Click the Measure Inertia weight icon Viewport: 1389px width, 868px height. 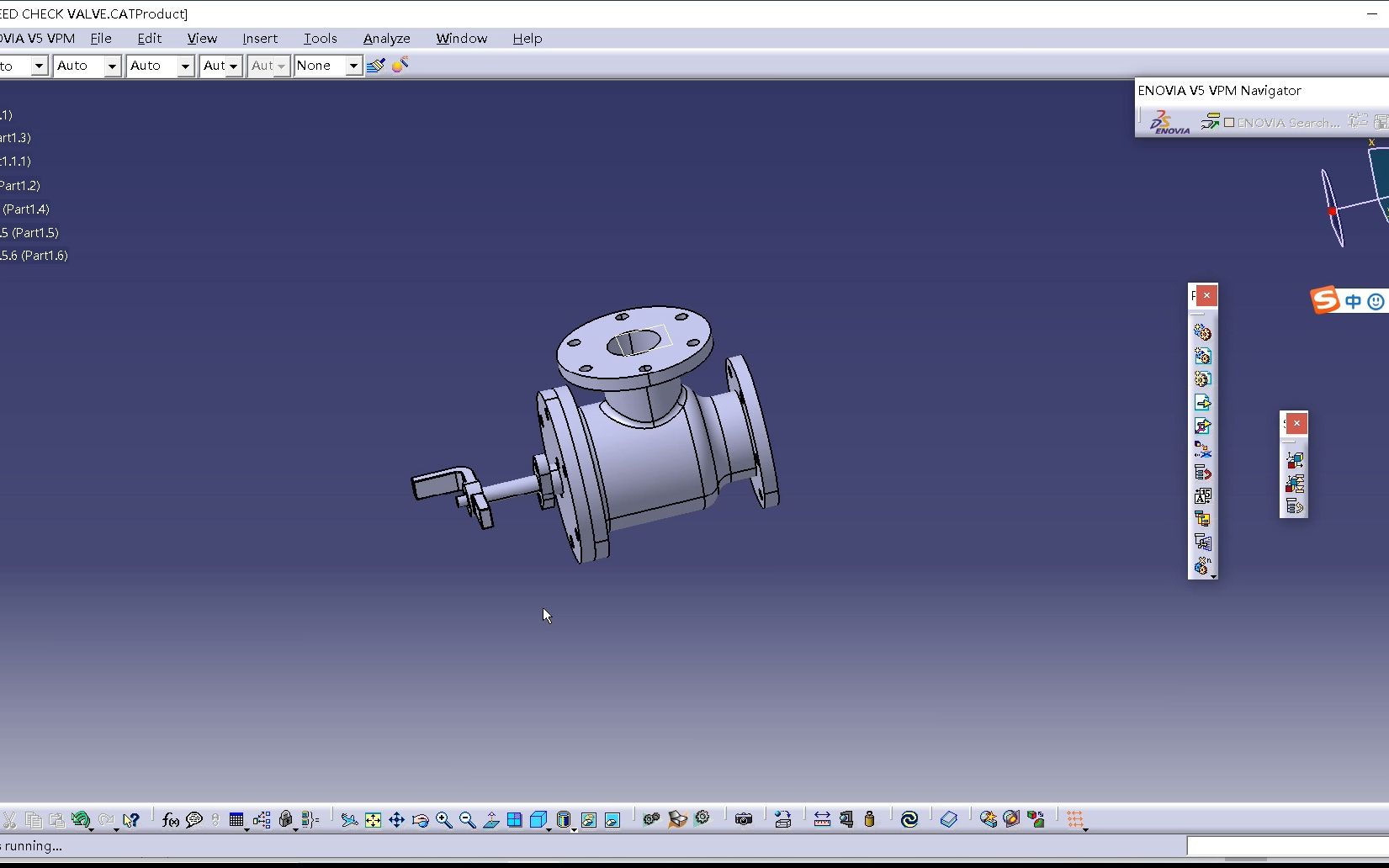pos(870,819)
